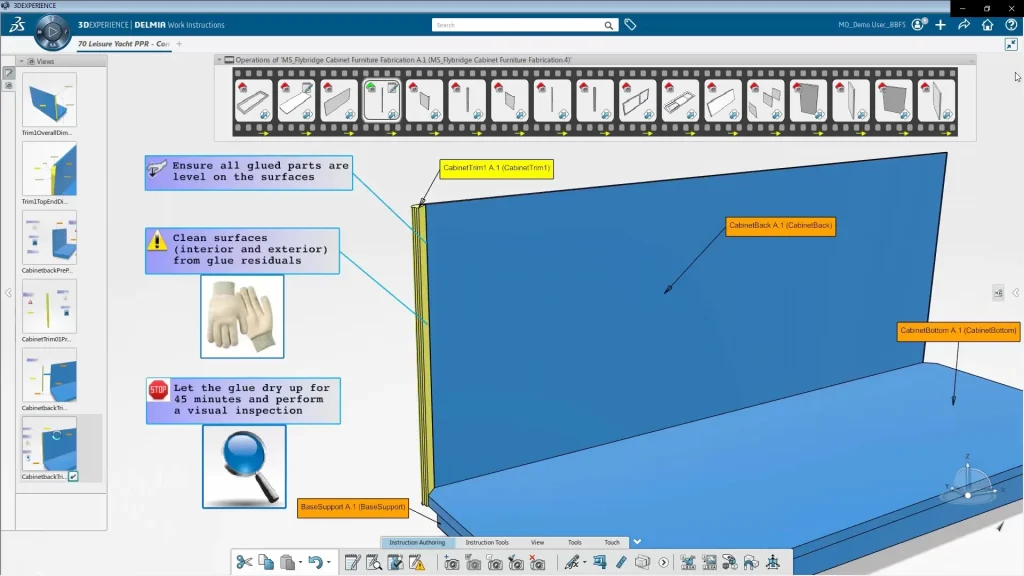The image size is (1024, 576).
Task: Switch to the Instruction Tools tab
Action: click(x=487, y=542)
